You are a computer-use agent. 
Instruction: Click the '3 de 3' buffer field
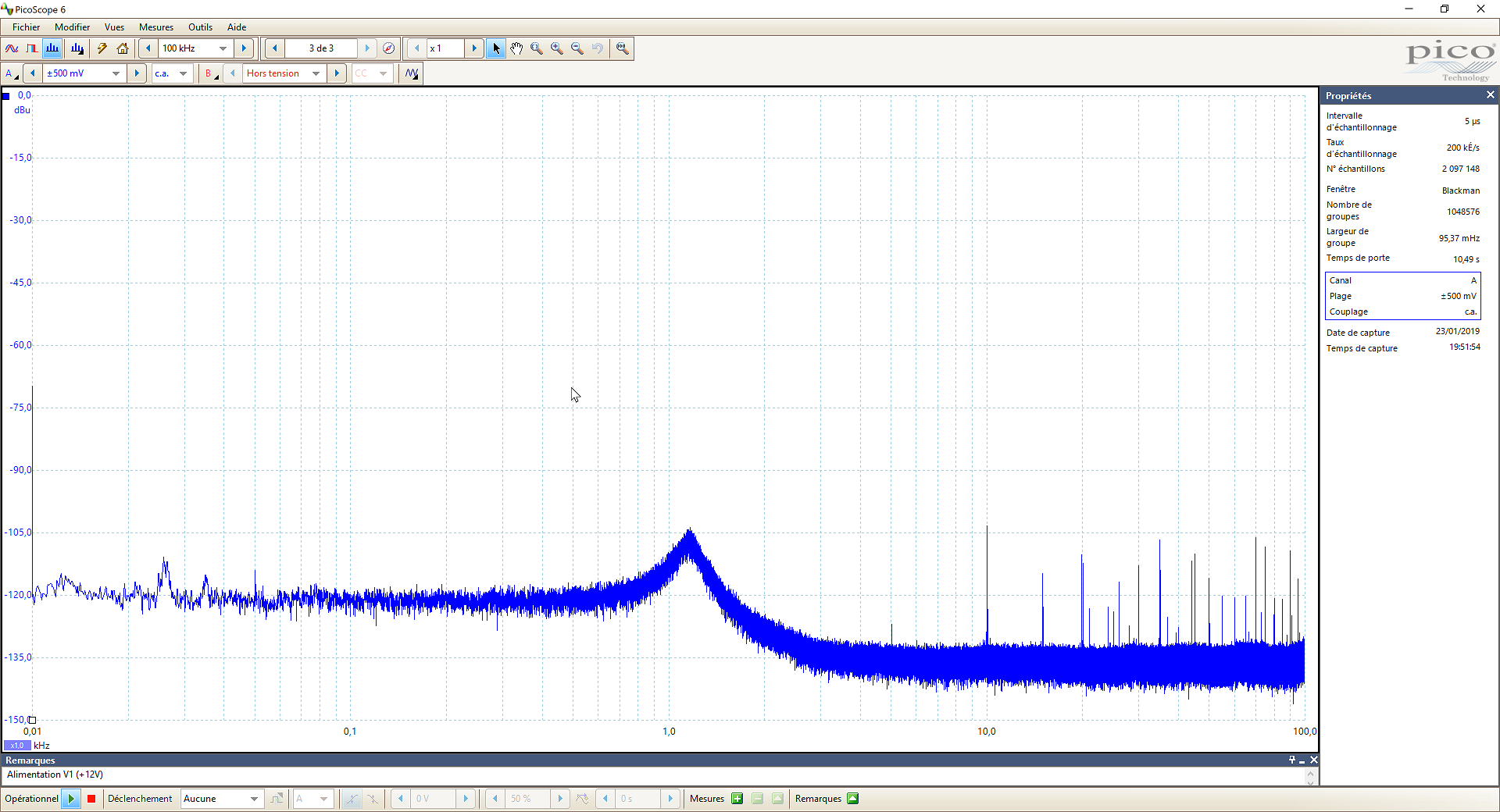click(x=321, y=48)
